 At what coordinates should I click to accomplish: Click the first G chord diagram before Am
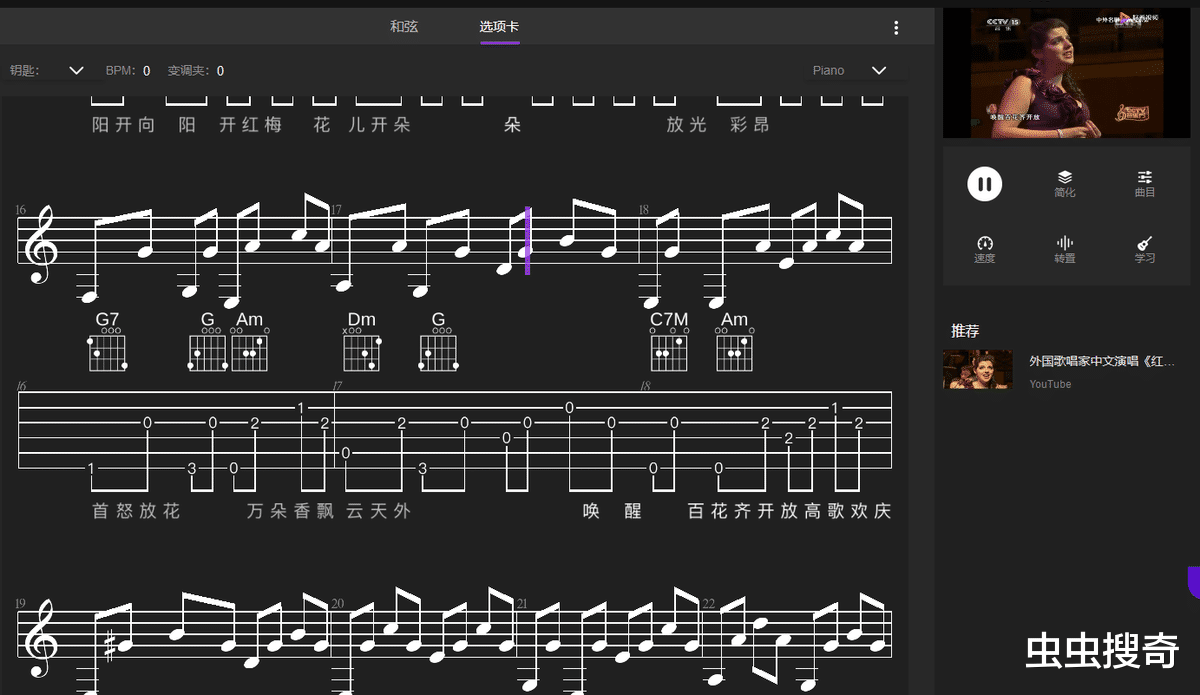click(207, 350)
